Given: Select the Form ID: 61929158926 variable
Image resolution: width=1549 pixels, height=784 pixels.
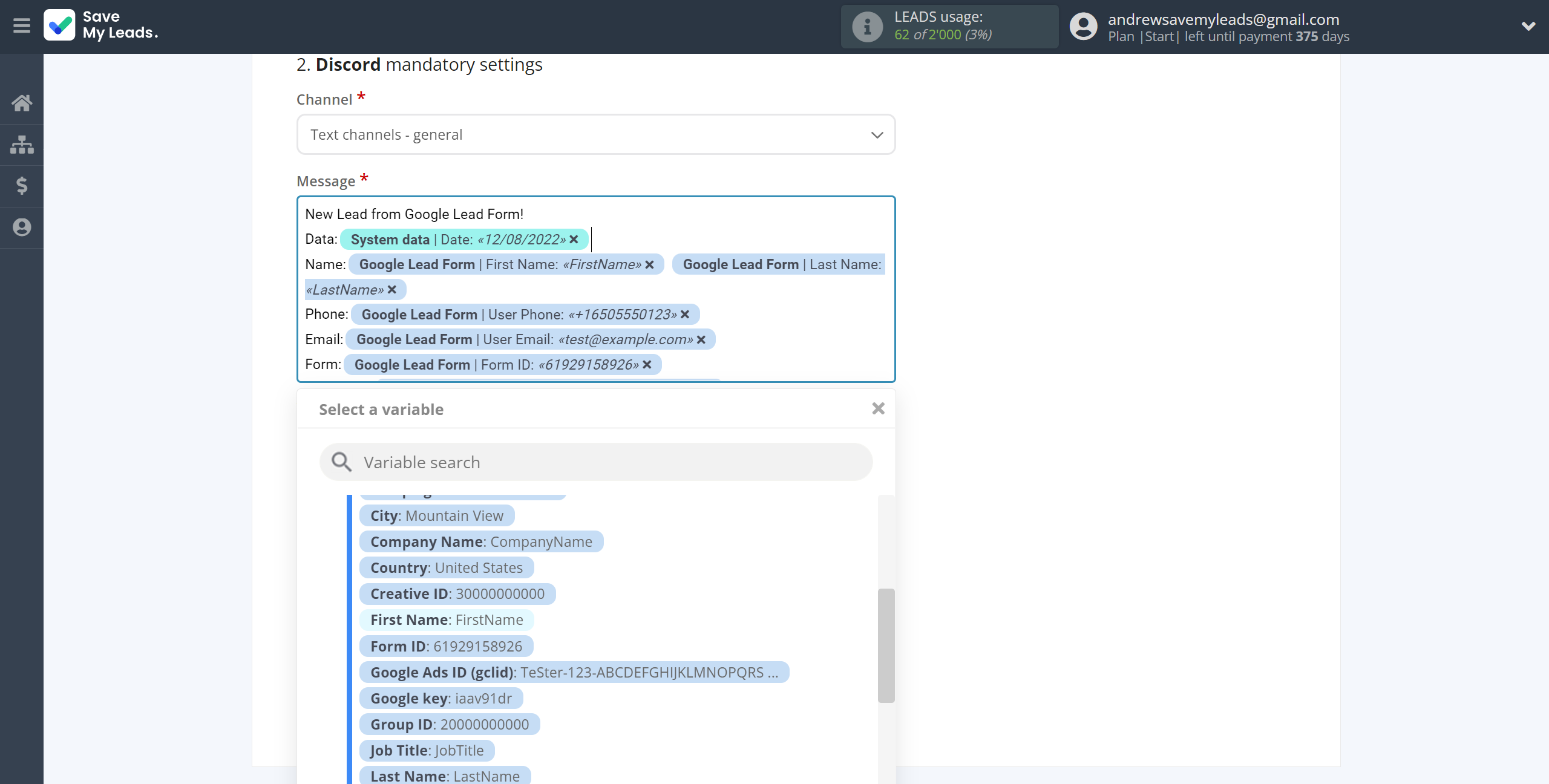Looking at the screenshot, I should coord(446,647).
